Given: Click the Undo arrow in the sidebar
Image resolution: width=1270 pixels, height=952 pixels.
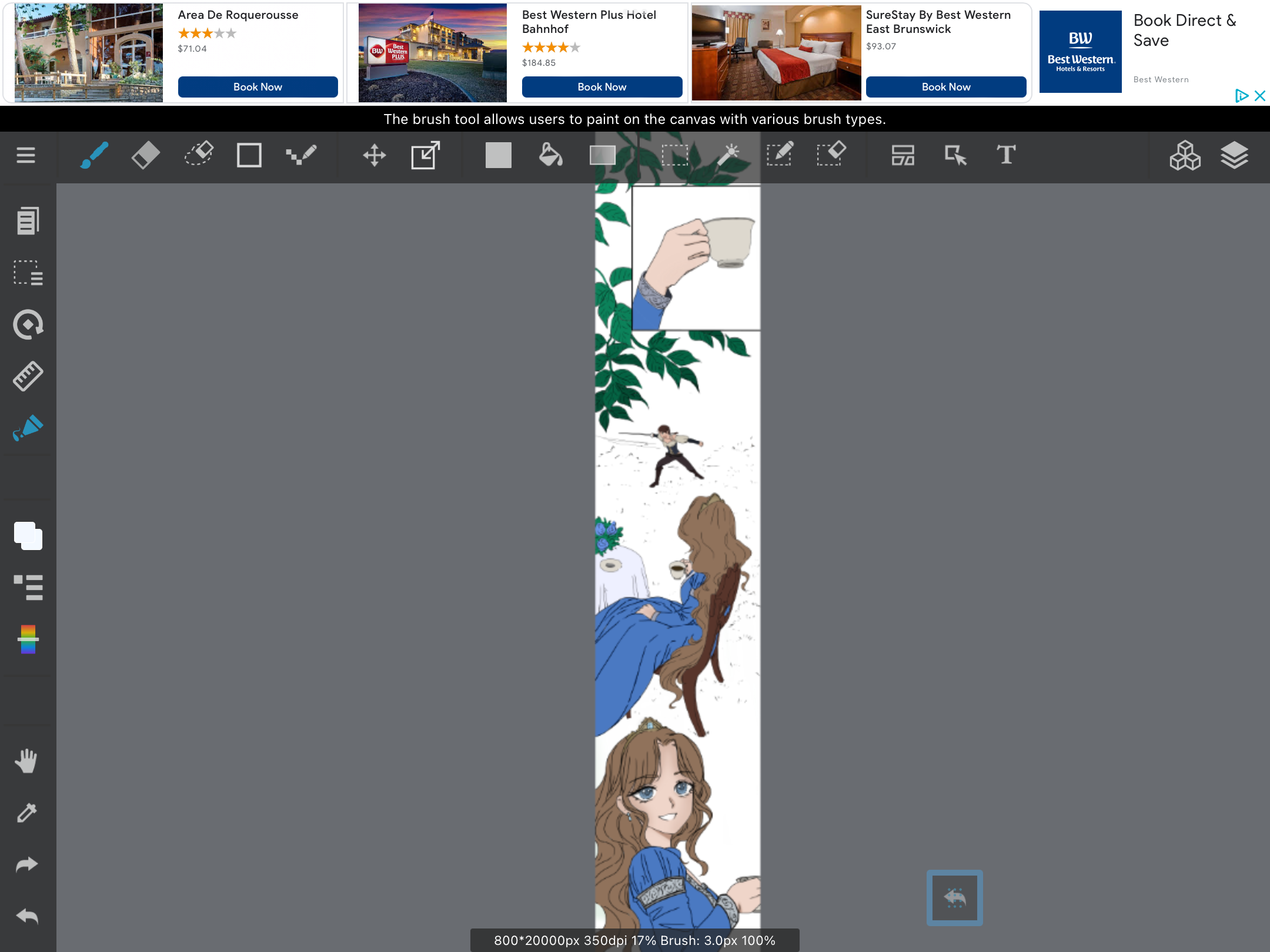Looking at the screenshot, I should pos(26,916).
